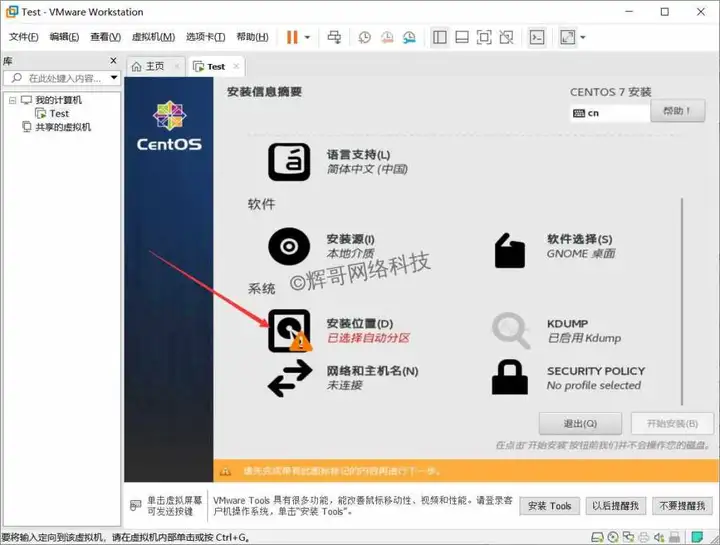Image resolution: width=720 pixels, height=545 pixels.
Task: Click the 已选择自动分区 red status text
Action: (368, 338)
